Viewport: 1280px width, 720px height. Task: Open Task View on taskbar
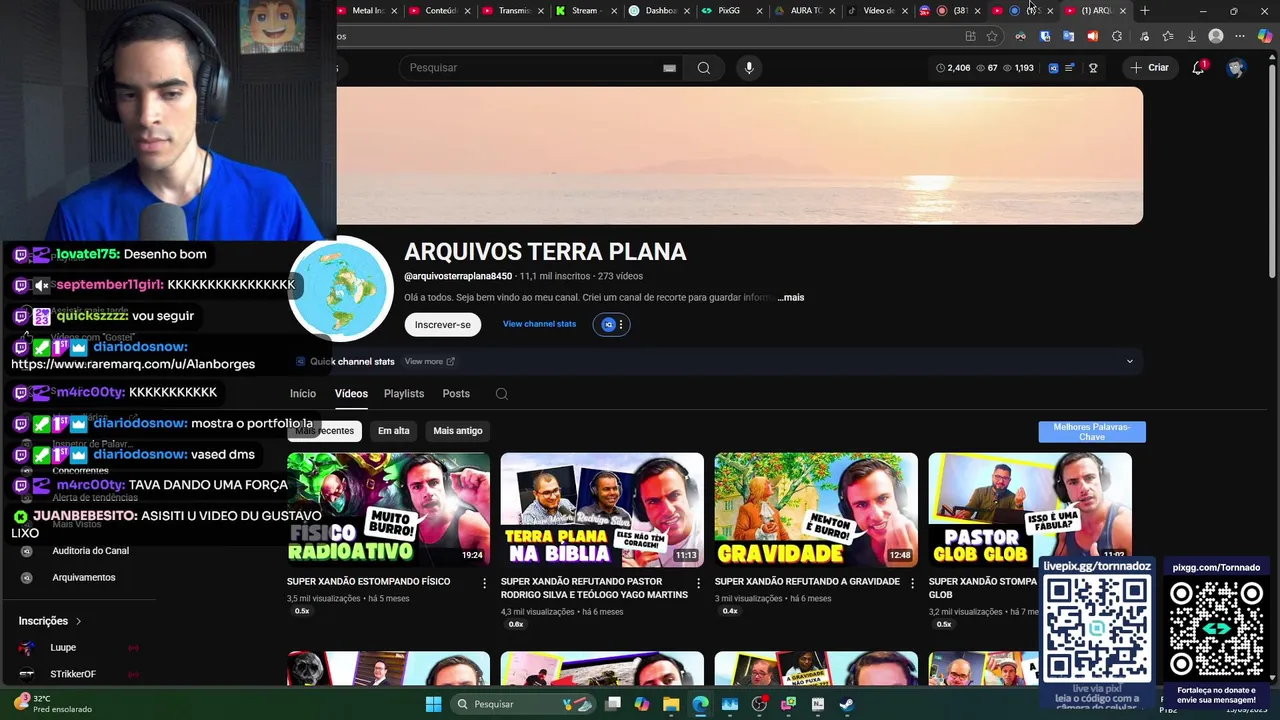(613, 704)
